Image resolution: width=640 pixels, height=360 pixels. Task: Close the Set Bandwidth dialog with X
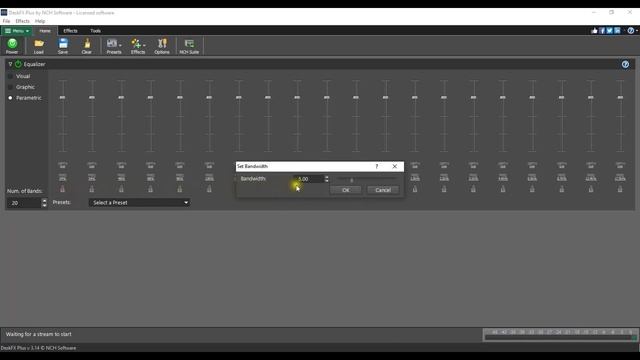coord(395,166)
